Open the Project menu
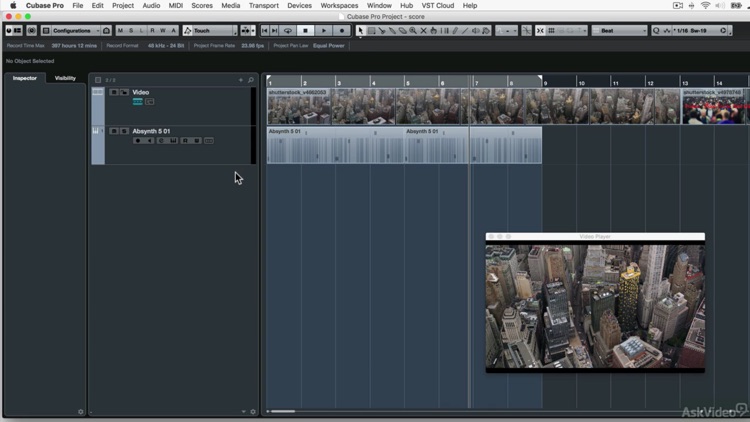Screen dimensions: 750x422 (x=123, y=5)
